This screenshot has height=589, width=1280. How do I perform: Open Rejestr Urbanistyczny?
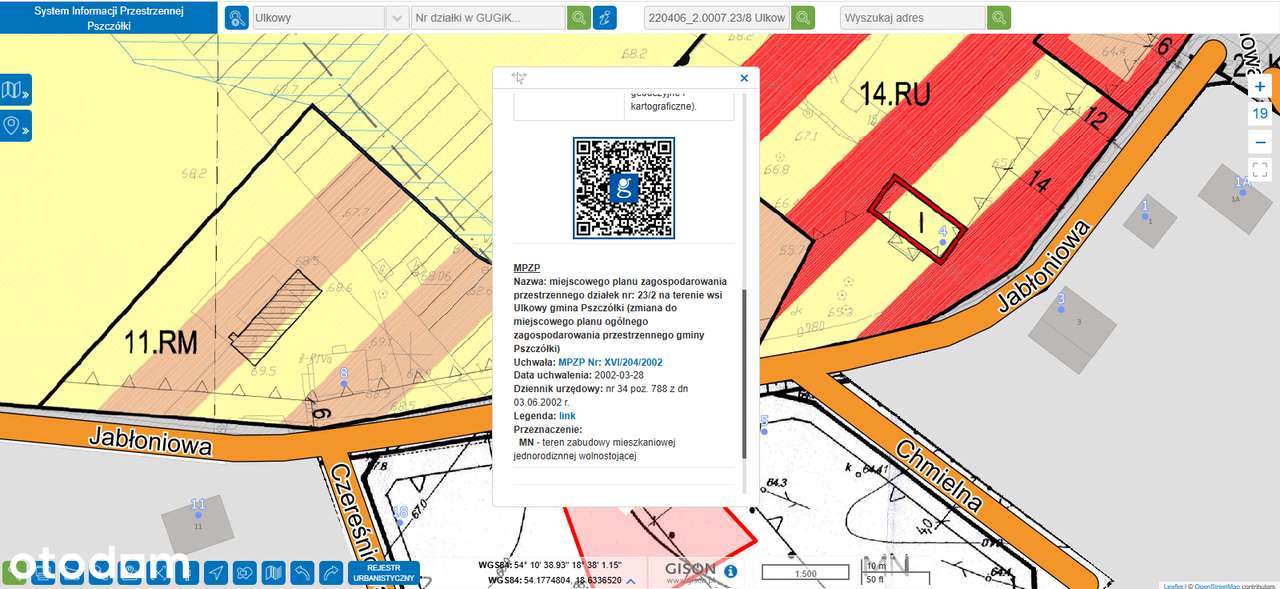[384, 573]
